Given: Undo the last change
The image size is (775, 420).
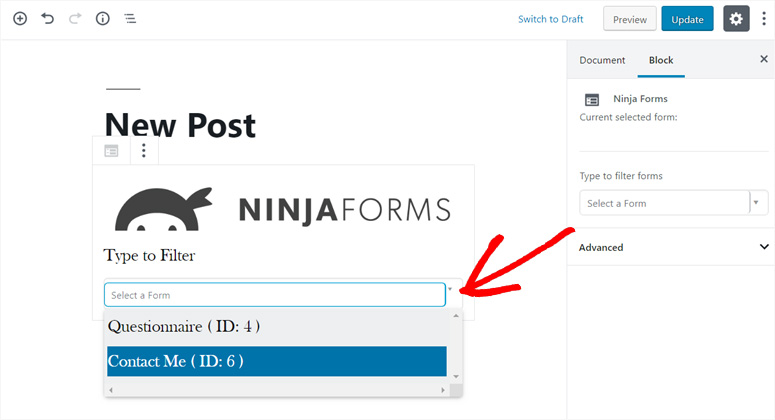Looking at the screenshot, I should click(47, 19).
